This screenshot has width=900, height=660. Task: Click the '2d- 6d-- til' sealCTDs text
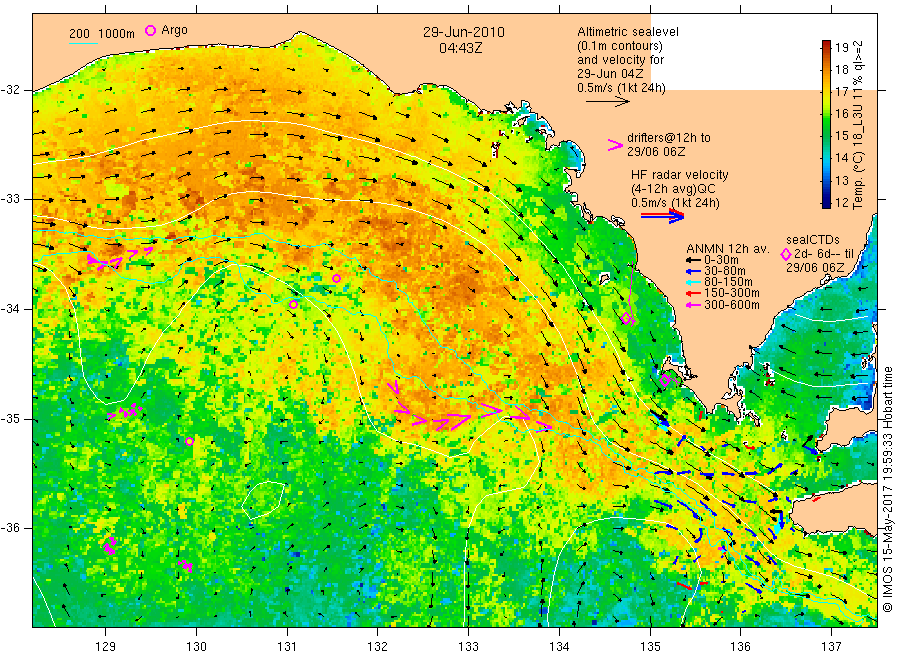[824, 254]
